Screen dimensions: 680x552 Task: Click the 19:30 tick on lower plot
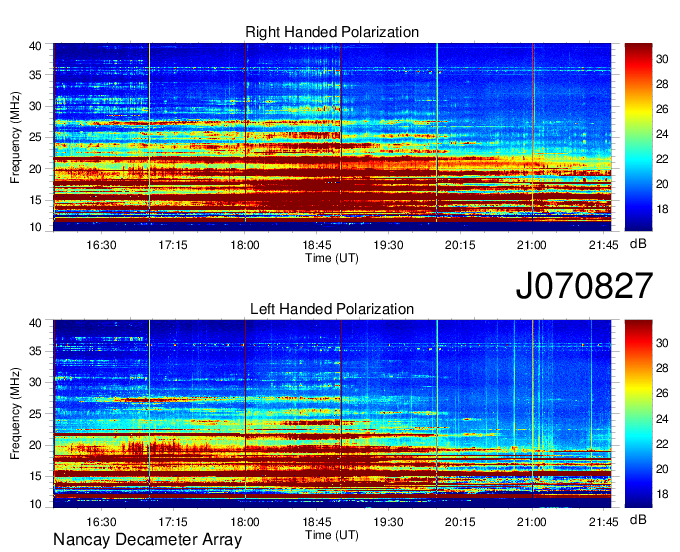(x=388, y=522)
